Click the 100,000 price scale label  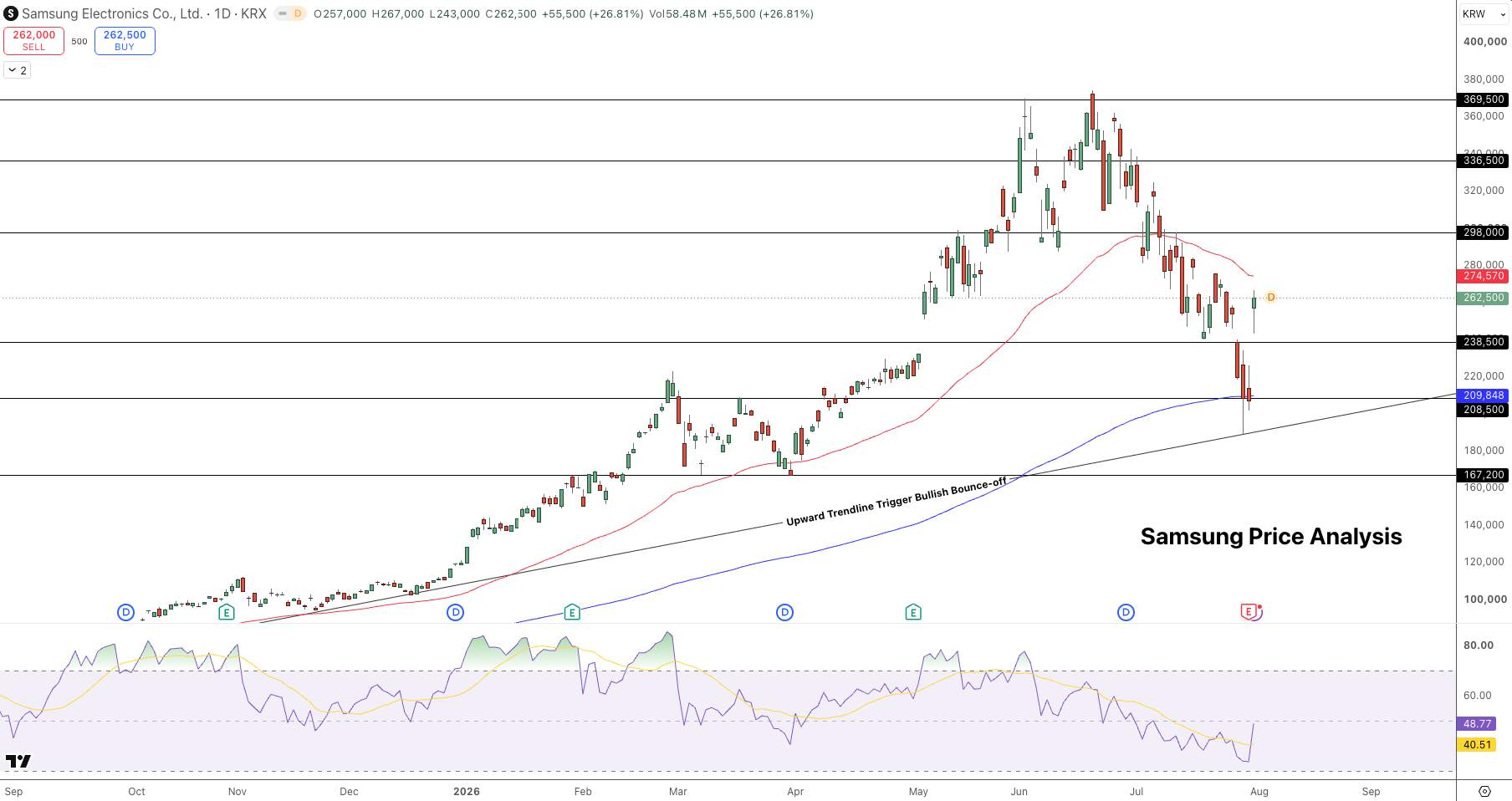(1484, 599)
